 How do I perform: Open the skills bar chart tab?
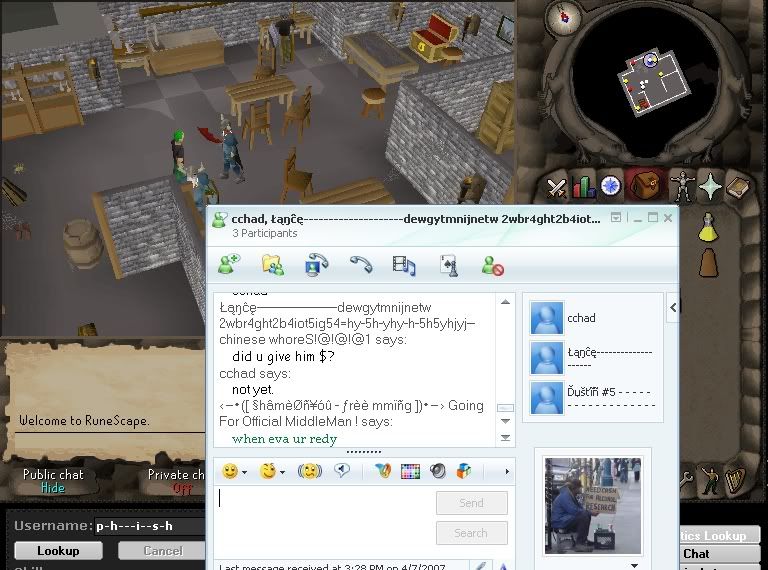point(583,187)
